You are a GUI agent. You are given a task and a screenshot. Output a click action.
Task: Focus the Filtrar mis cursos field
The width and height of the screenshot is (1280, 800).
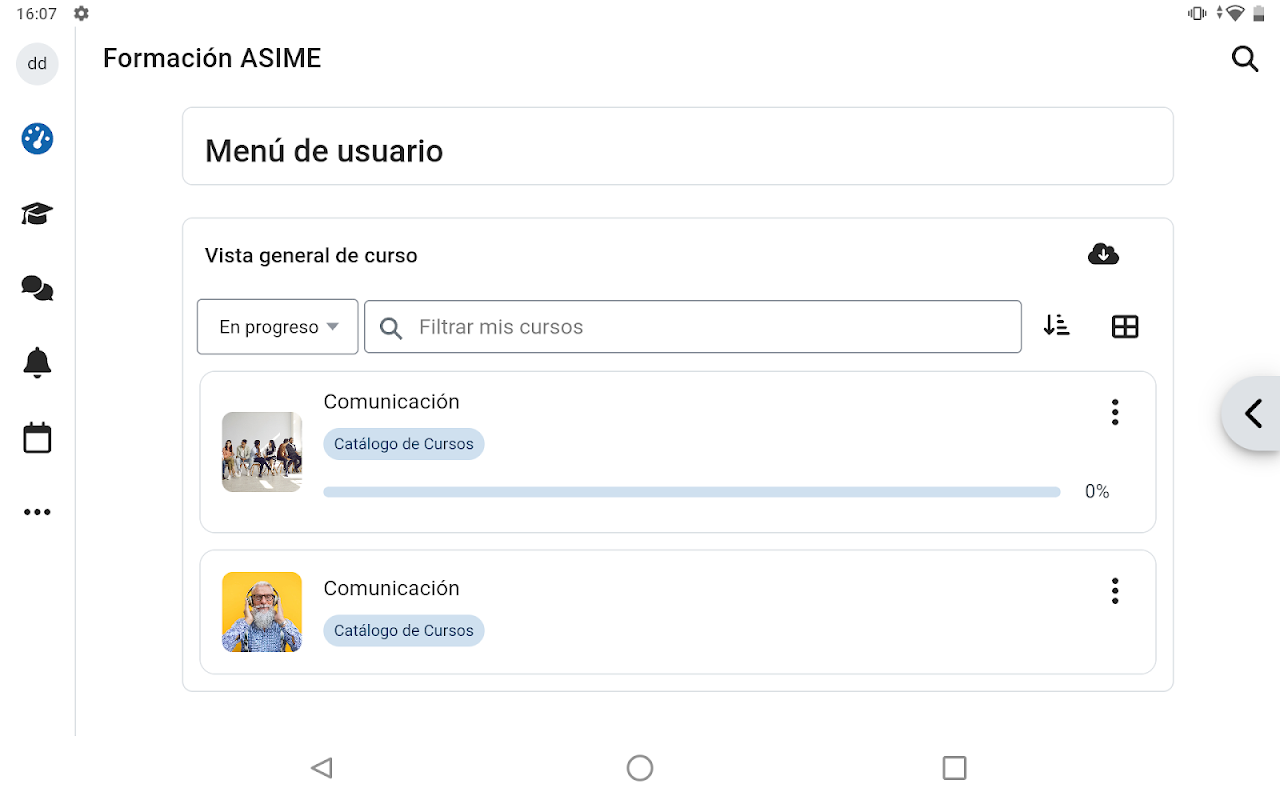pyautogui.click(x=693, y=327)
